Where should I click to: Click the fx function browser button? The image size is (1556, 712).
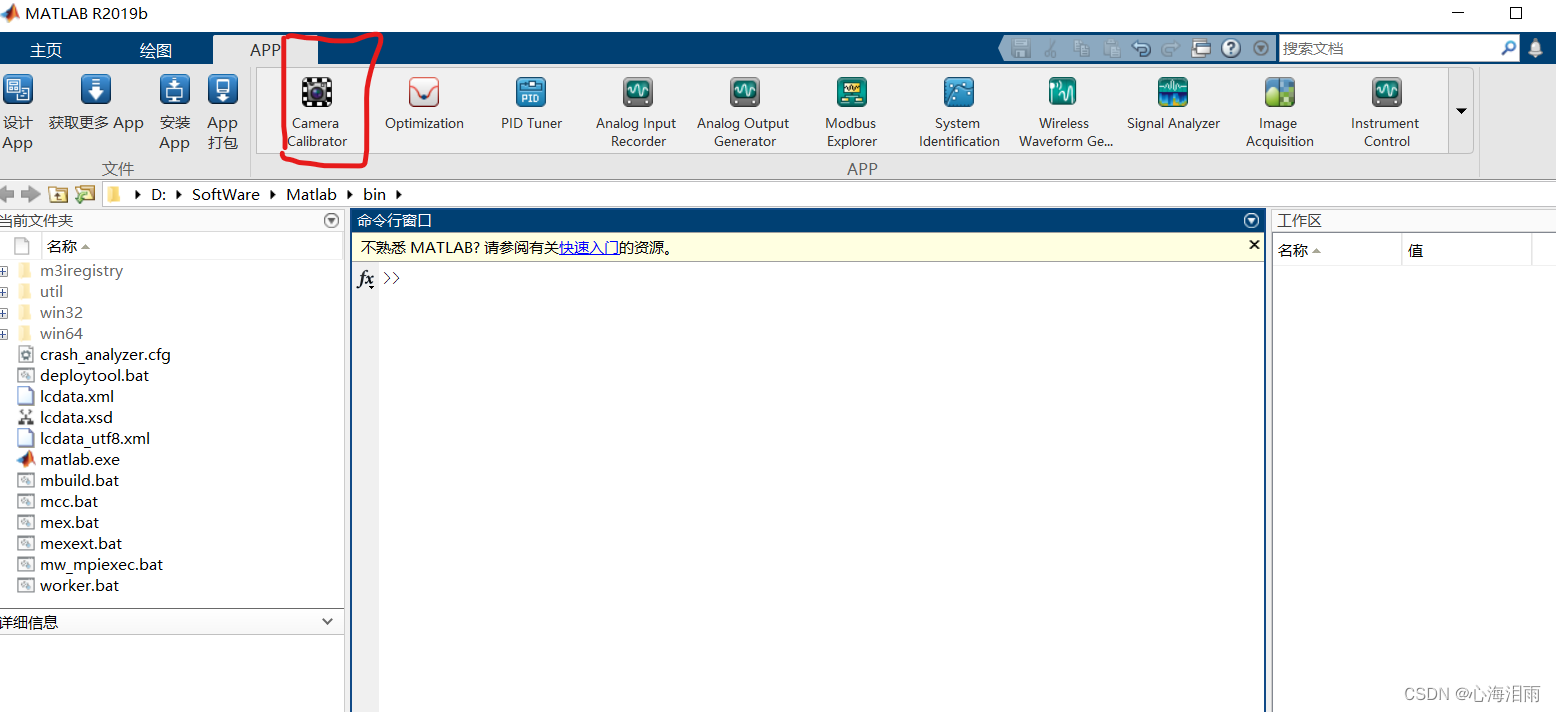[x=366, y=279]
